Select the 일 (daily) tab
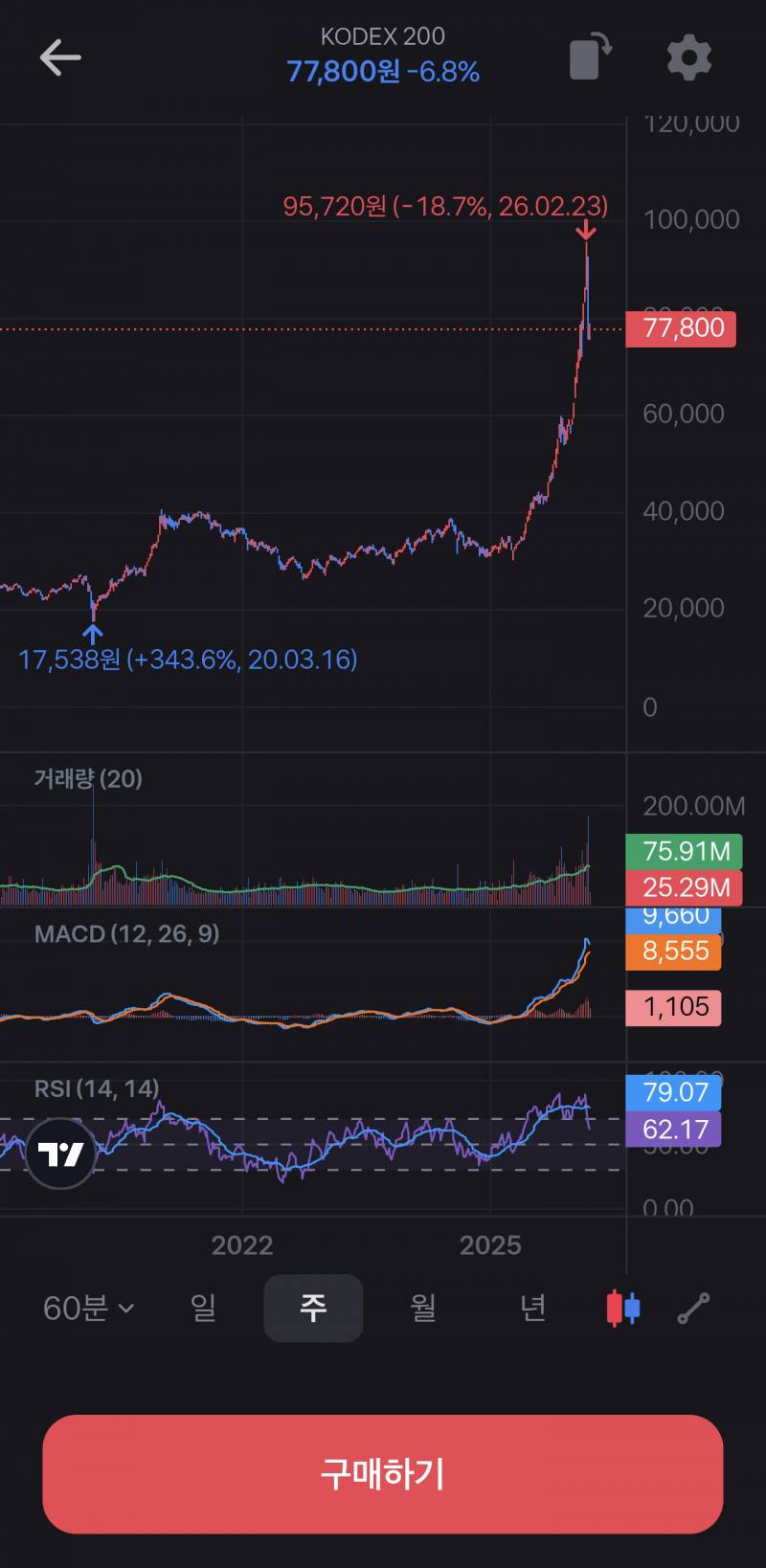The image size is (766, 1568). pos(203,1308)
